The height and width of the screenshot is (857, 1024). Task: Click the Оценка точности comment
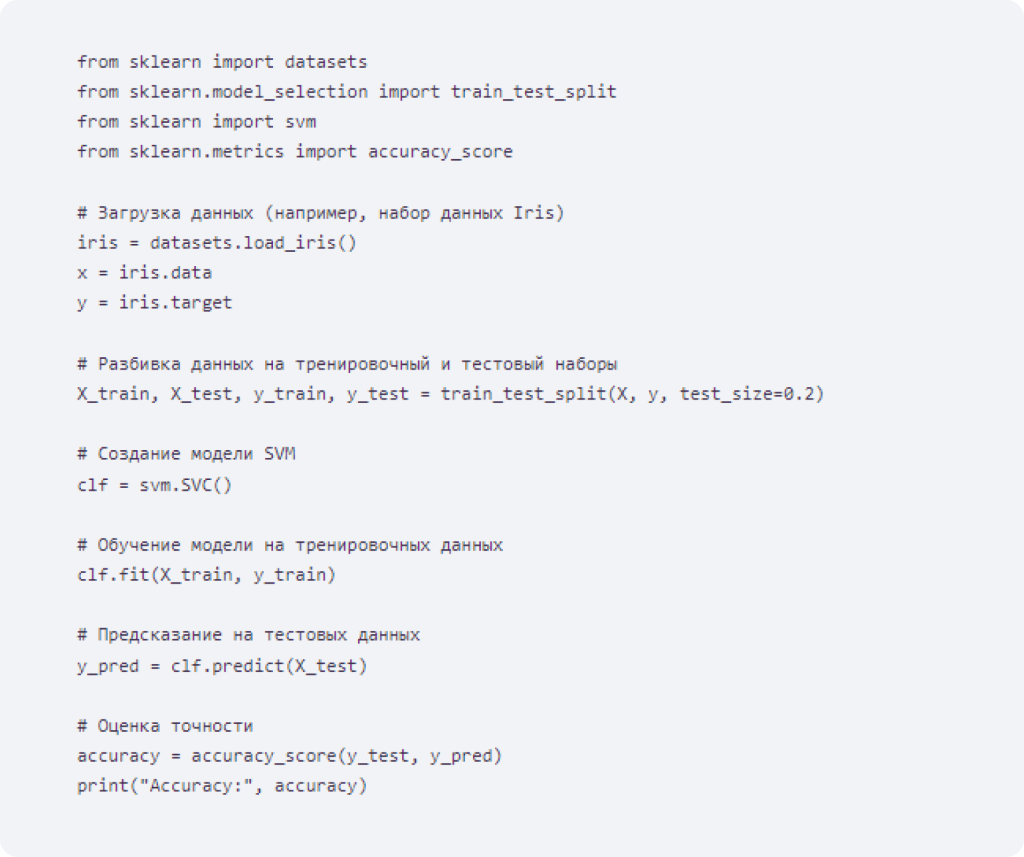click(165, 726)
